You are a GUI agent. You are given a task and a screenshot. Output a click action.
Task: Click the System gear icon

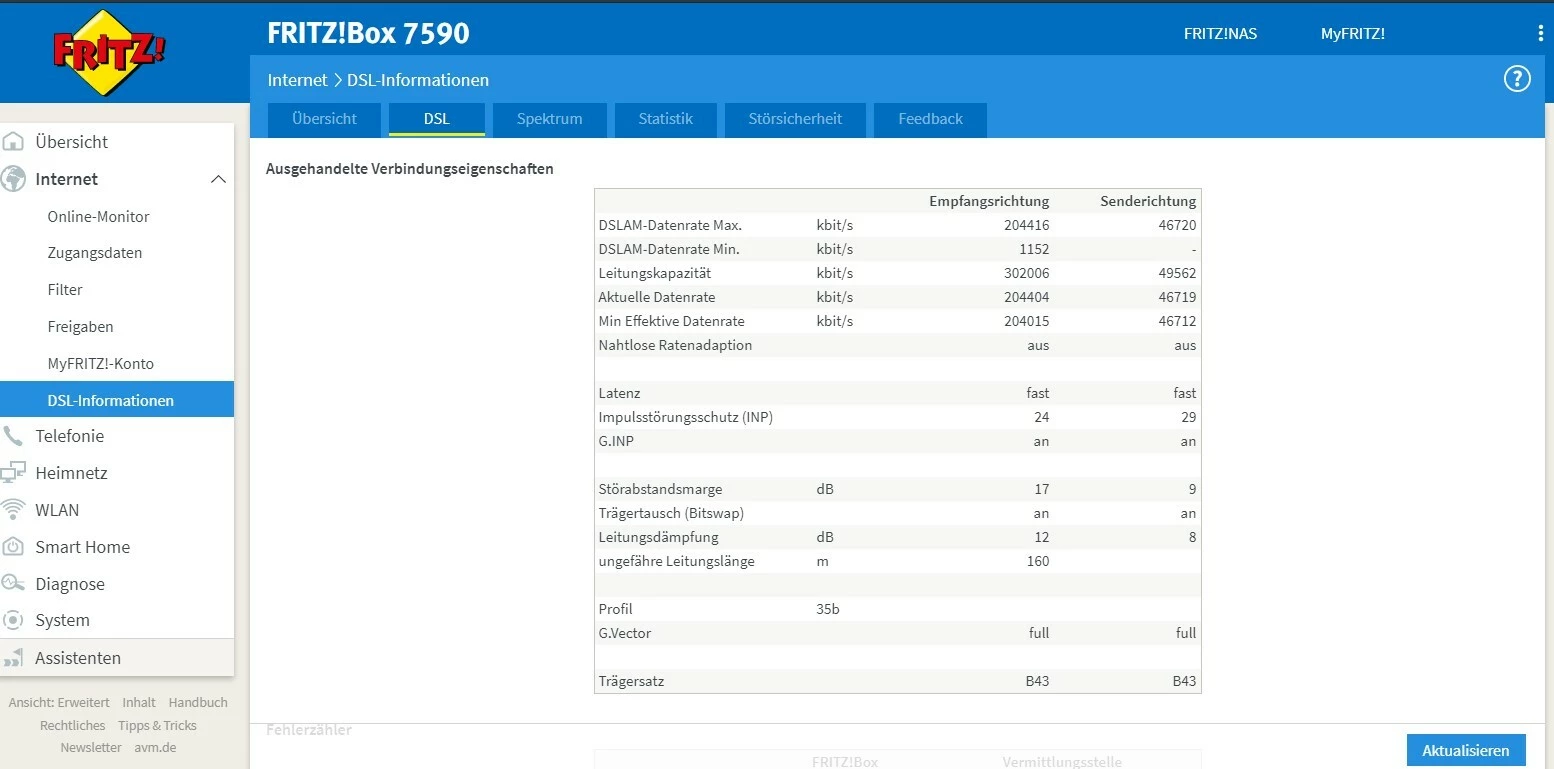tap(13, 620)
